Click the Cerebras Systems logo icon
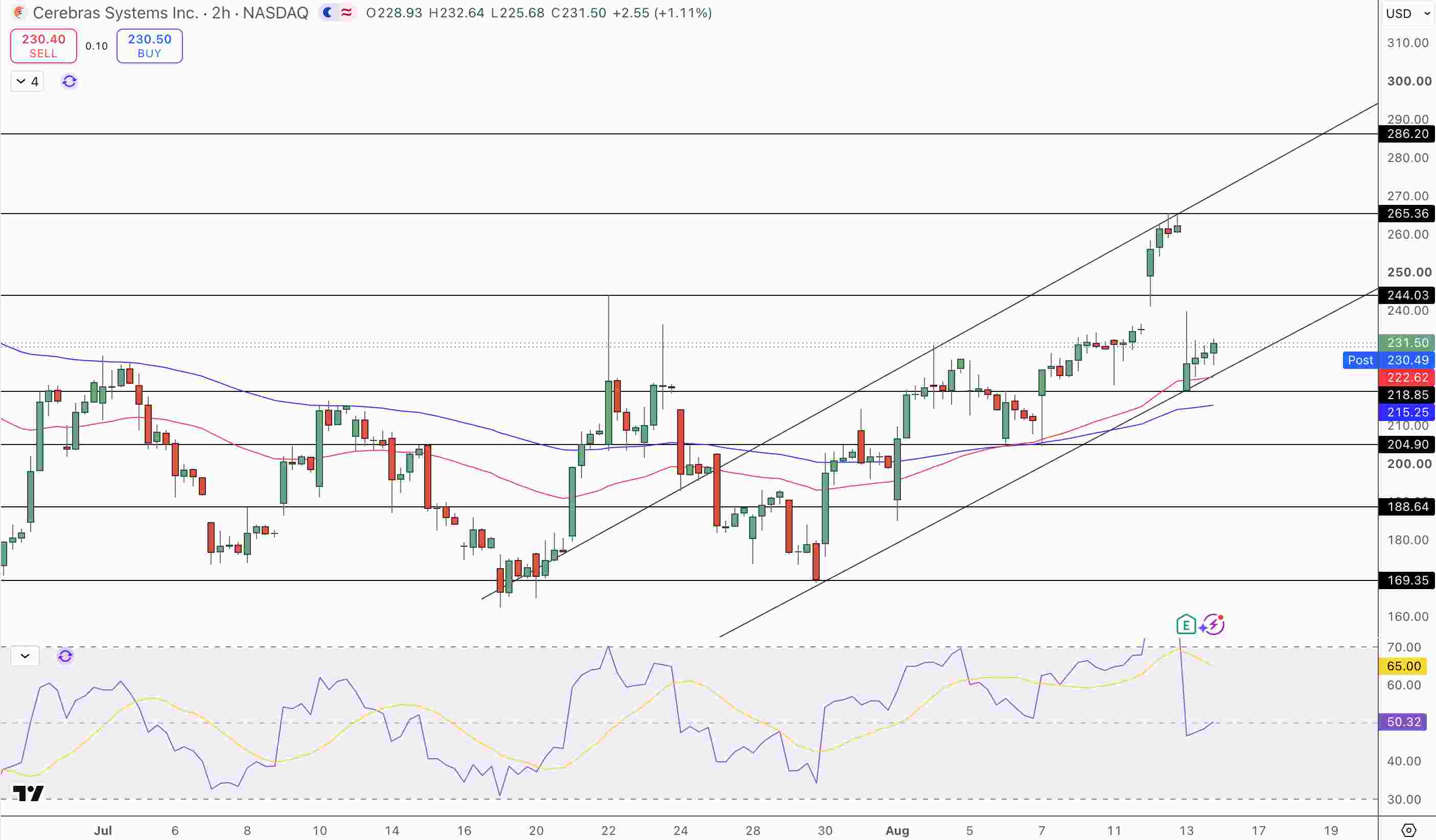This screenshot has height=840, width=1436. (19, 13)
